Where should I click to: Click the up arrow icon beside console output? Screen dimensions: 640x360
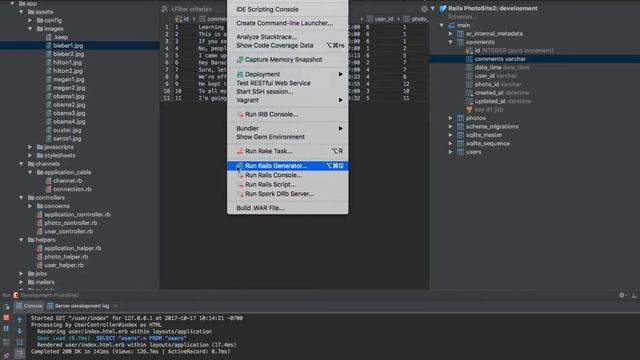click(x=19, y=320)
